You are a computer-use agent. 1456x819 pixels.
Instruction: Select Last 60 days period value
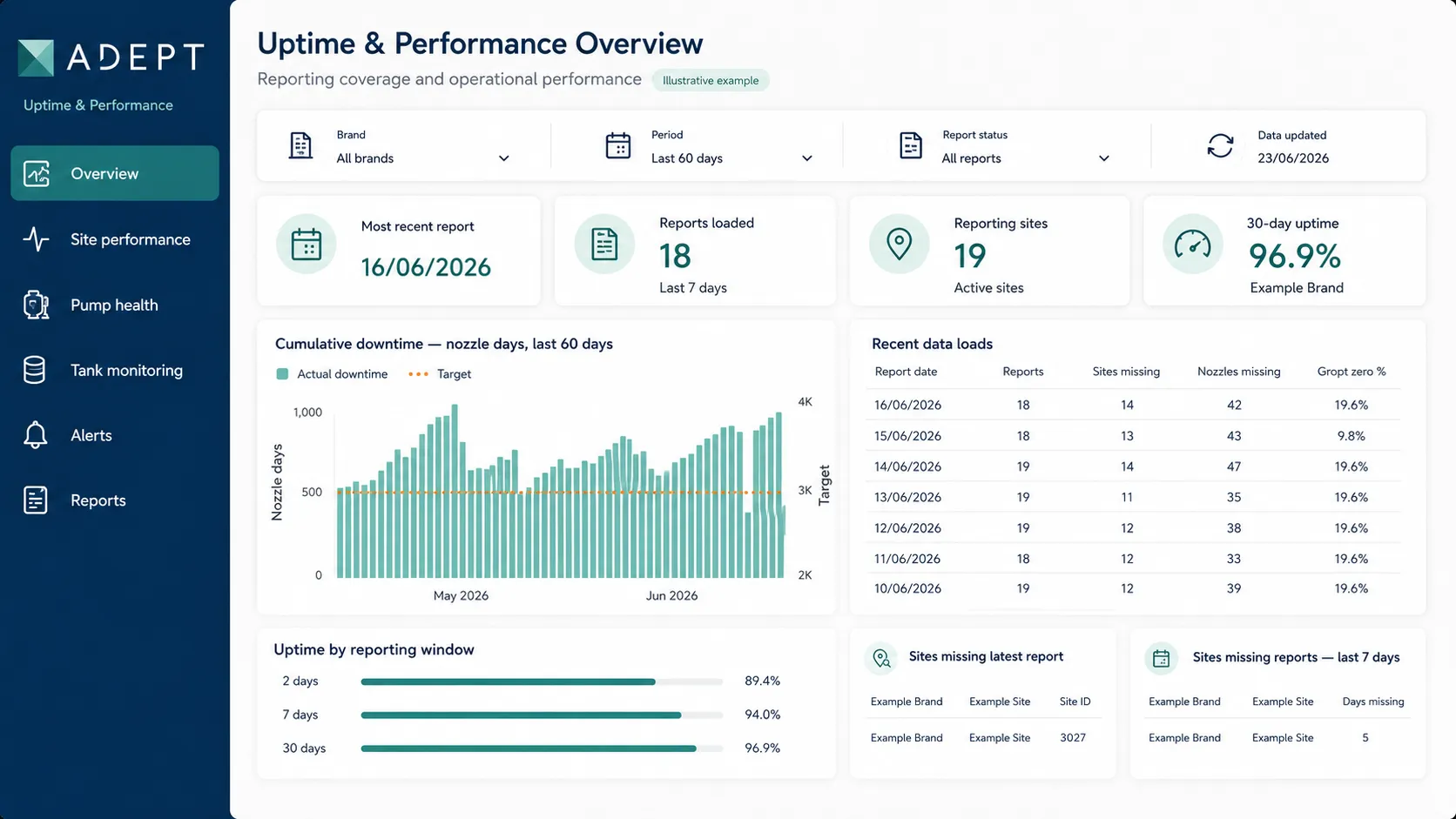(687, 158)
